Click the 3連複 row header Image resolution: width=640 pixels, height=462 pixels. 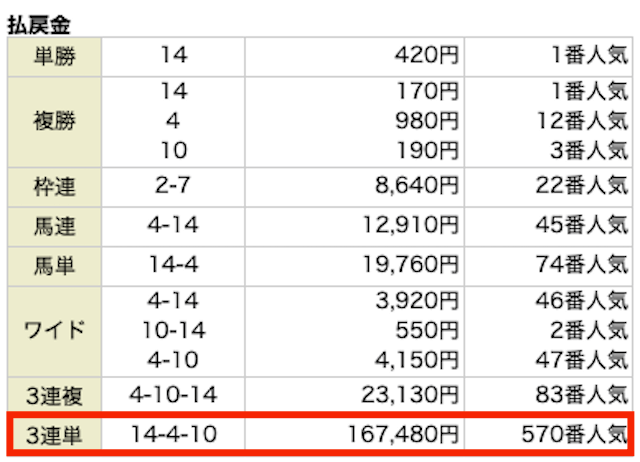tap(54, 395)
